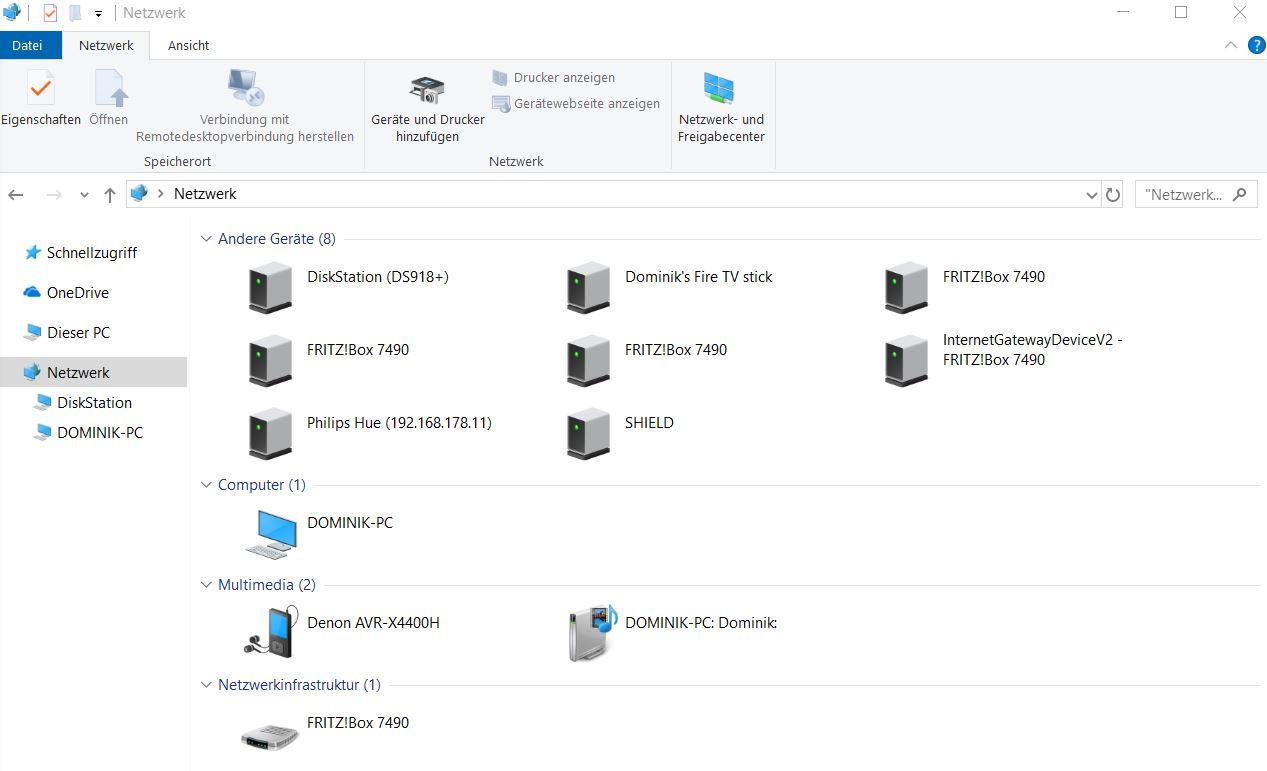Collapse the ribbon with the chevron
Image resolution: width=1267 pixels, height=771 pixels.
[x=1231, y=45]
